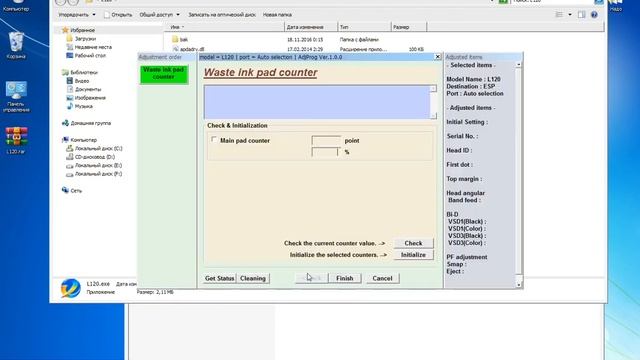Click the Get Status button
Screen dimensions: 640x360
point(220,278)
